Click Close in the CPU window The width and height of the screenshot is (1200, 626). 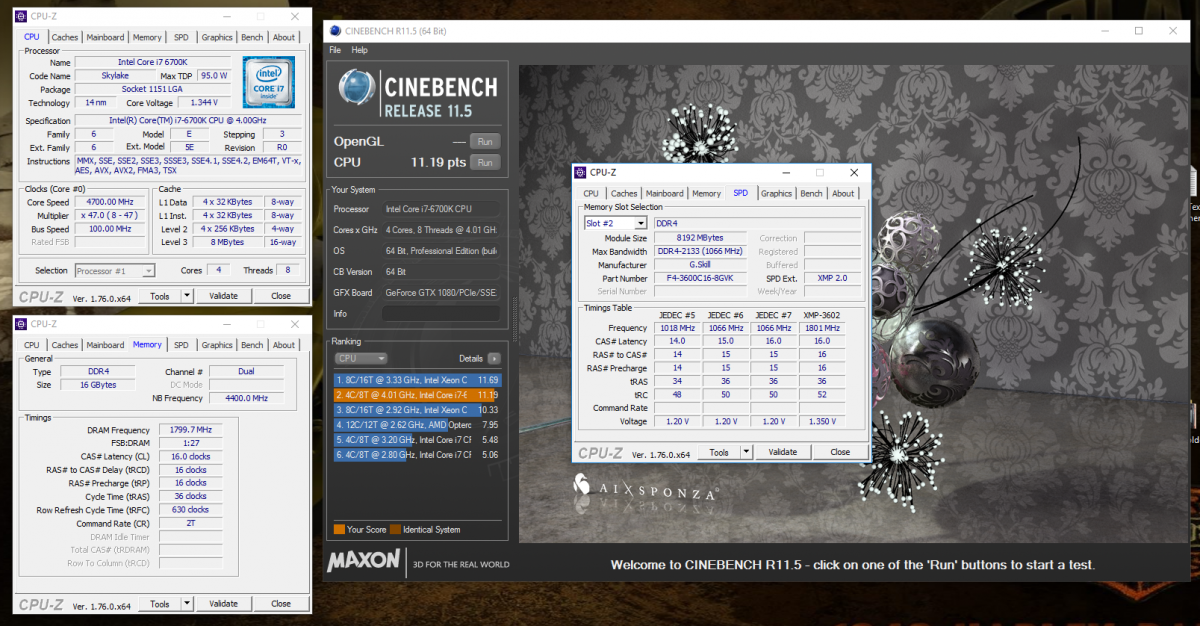[281, 296]
